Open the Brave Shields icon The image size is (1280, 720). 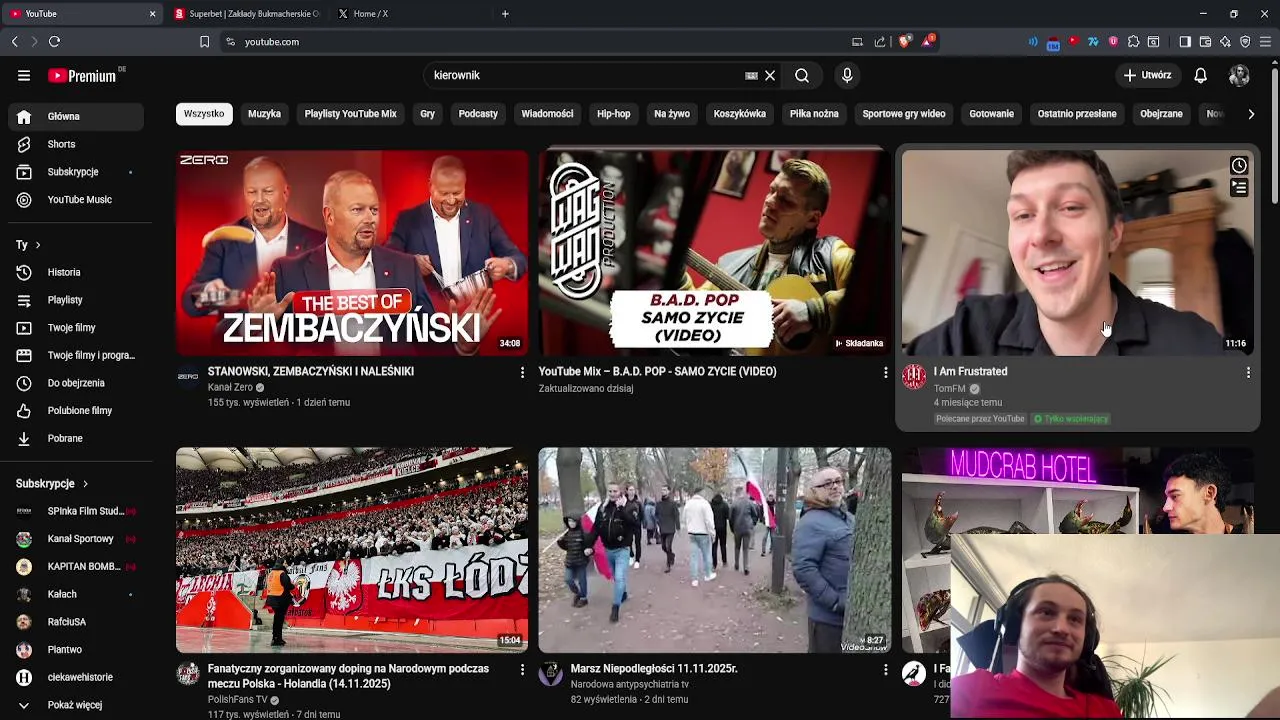pos(903,41)
